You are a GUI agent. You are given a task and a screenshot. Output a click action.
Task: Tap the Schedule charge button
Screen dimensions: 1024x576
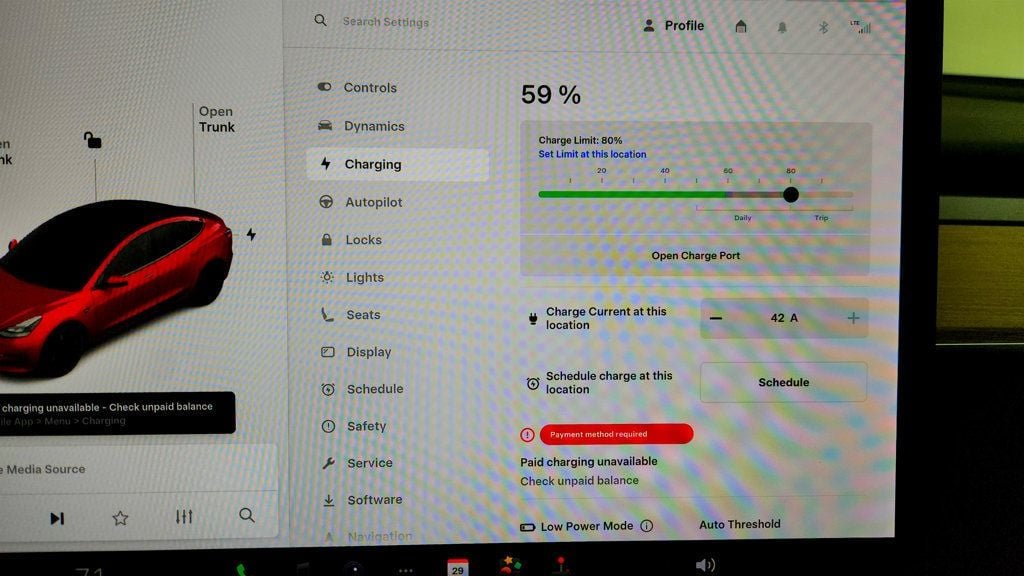pos(784,383)
